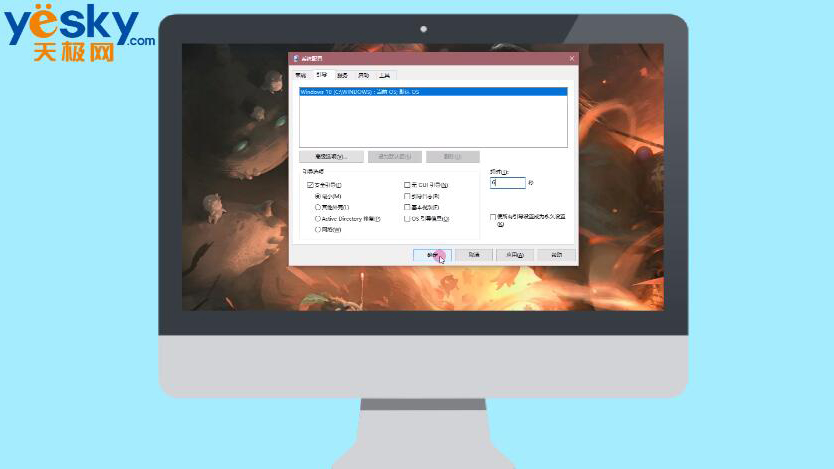
Task: Click the 设为默认值 (Set as default) button
Action: [x=395, y=157]
